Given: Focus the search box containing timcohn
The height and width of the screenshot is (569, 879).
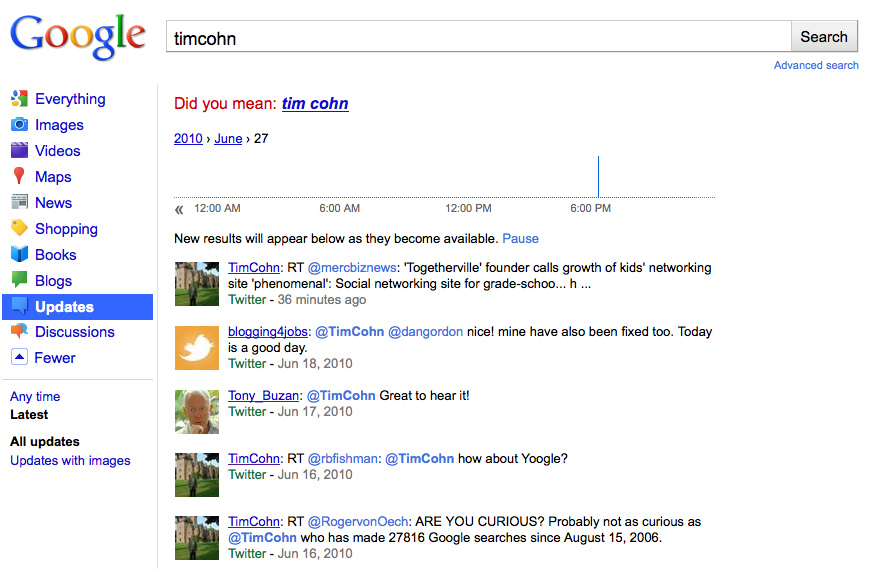Looking at the screenshot, I should point(478,38).
